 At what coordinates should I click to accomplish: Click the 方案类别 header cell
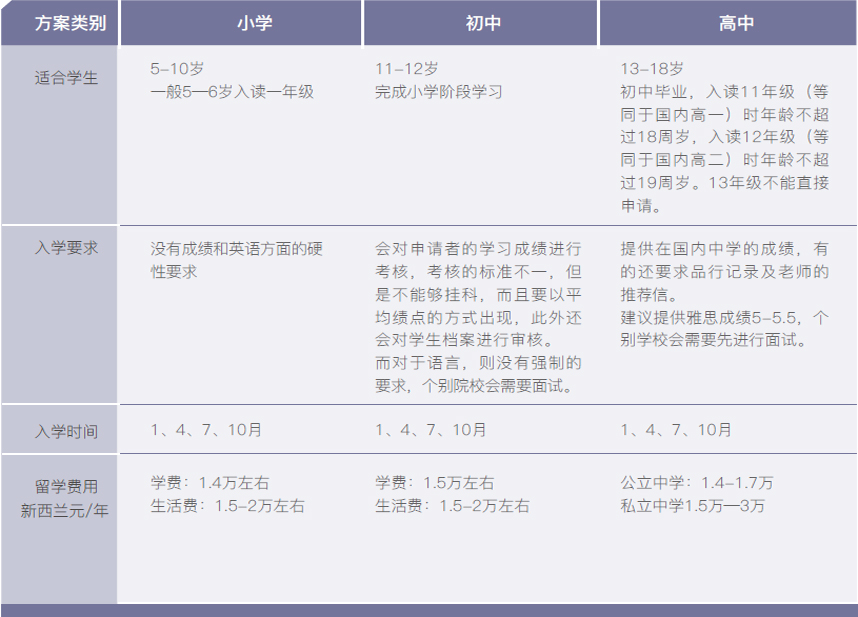pyautogui.click(x=60, y=23)
